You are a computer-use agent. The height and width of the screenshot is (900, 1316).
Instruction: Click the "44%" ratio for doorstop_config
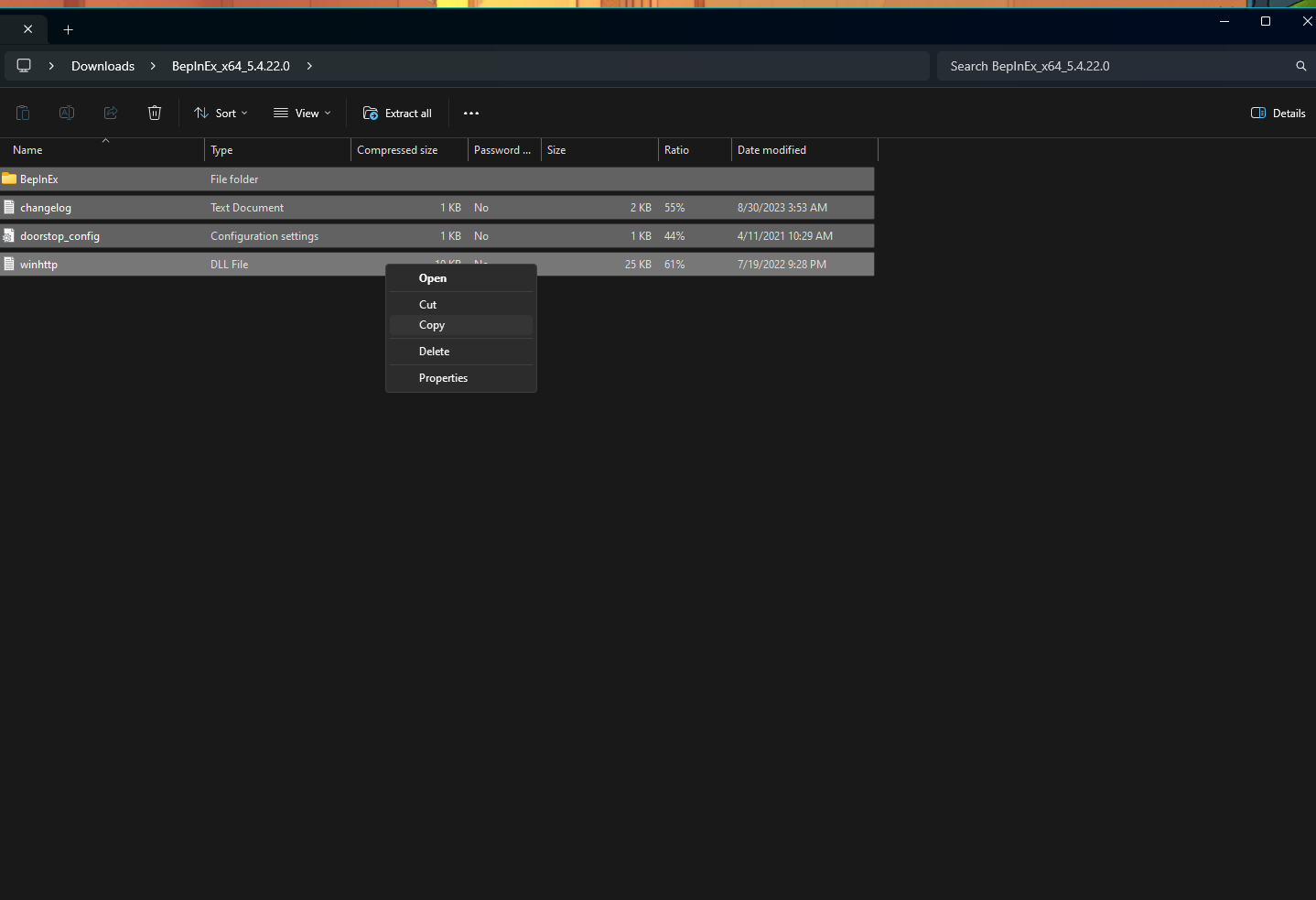(674, 236)
